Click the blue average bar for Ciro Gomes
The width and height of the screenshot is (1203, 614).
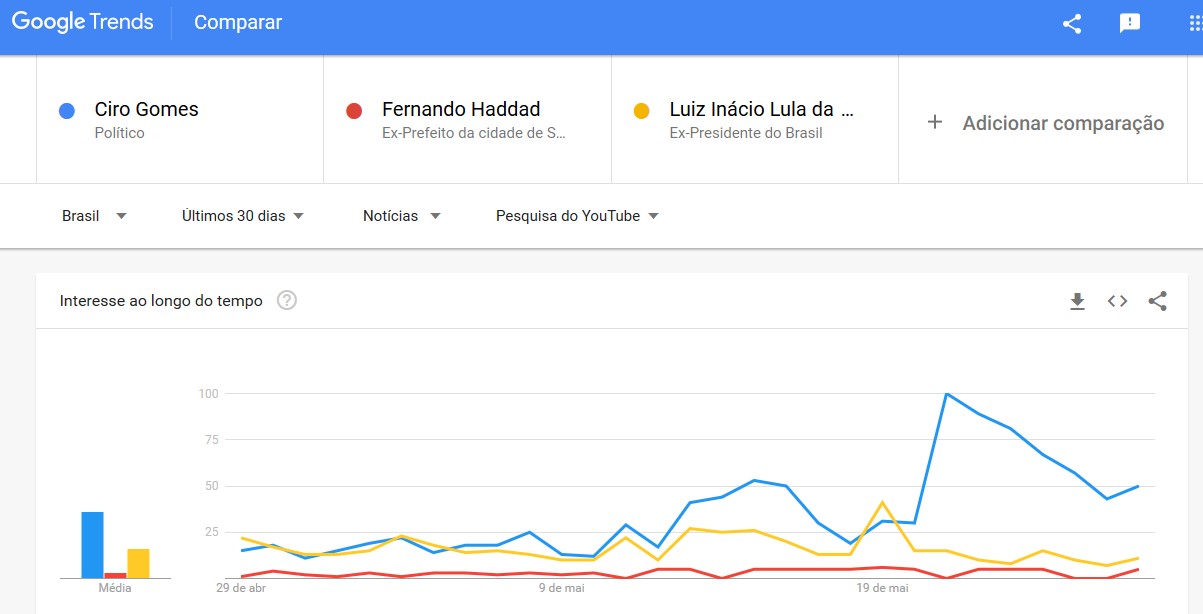tap(92, 545)
